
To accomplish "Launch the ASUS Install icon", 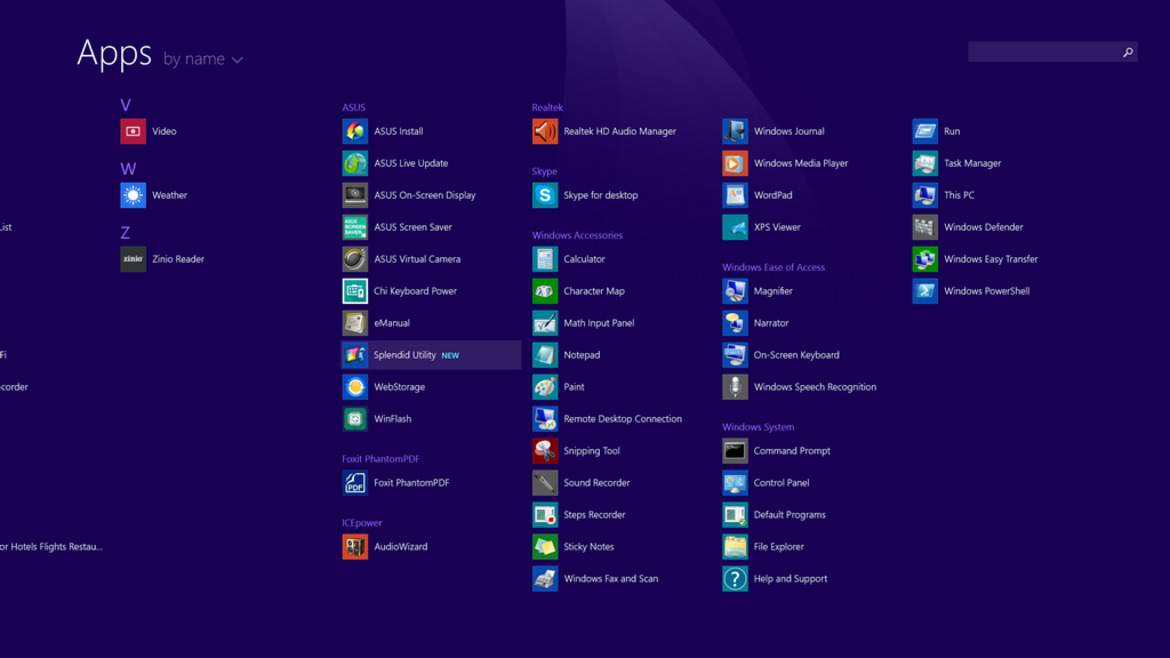I will tap(355, 131).
